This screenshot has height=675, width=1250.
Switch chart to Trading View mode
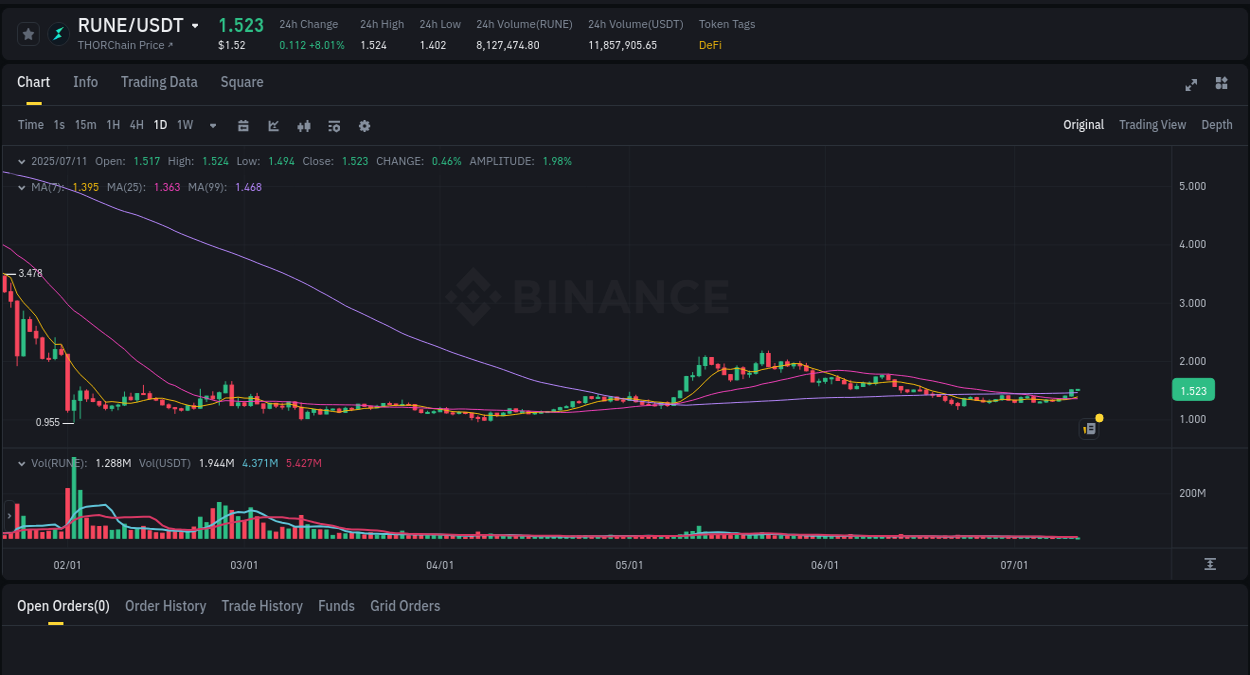[1152, 125]
